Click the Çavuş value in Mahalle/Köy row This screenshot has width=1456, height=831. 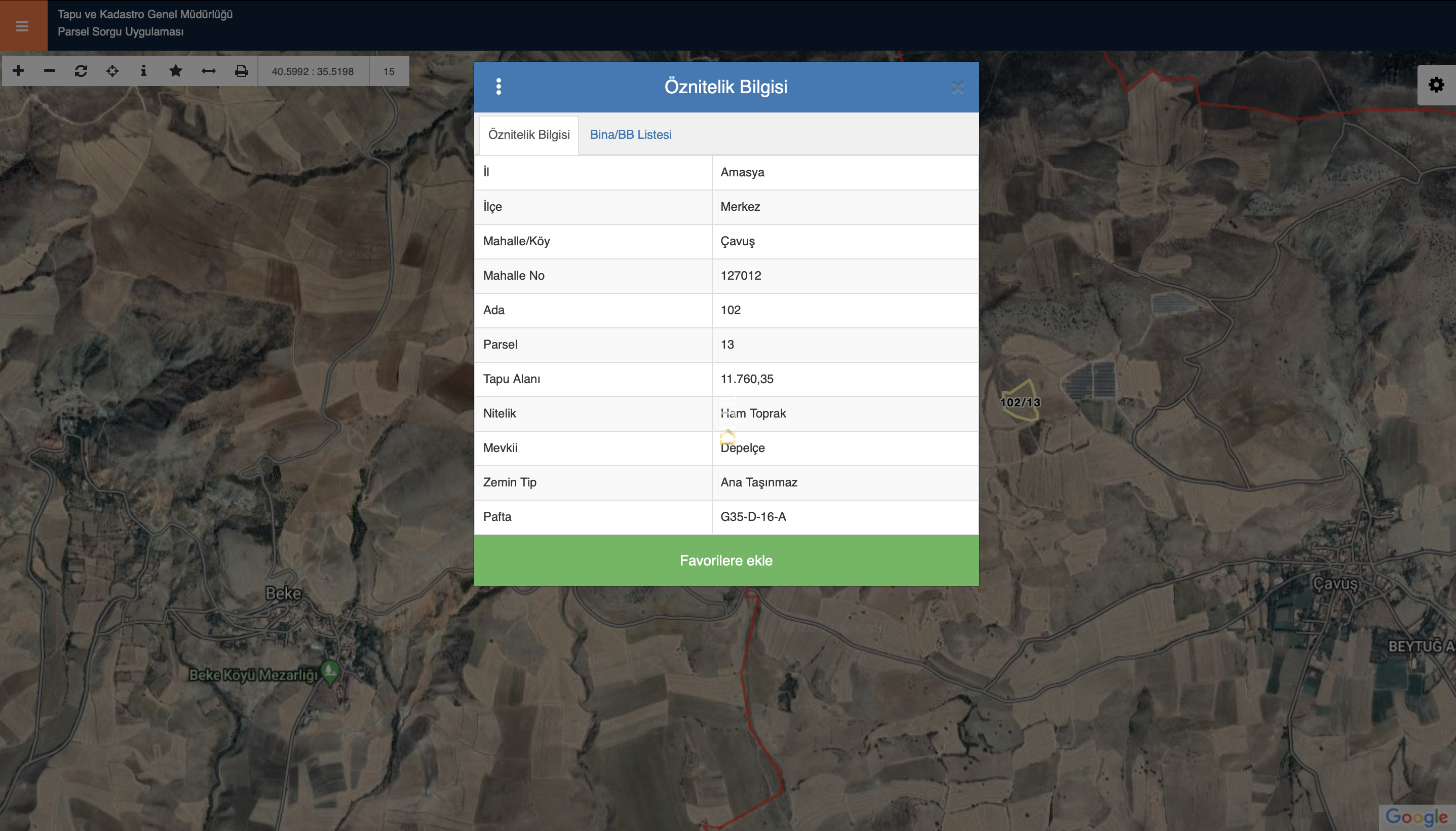tap(737, 241)
